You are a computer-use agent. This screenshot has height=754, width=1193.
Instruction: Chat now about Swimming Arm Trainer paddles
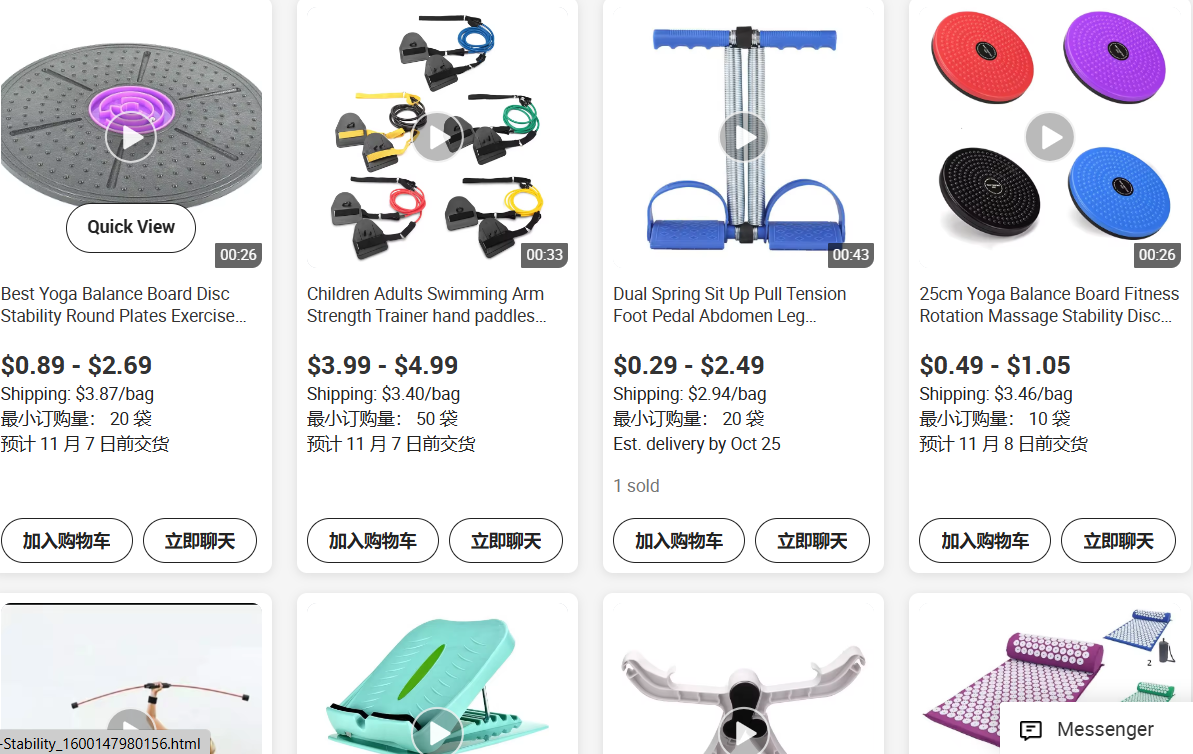point(506,541)
